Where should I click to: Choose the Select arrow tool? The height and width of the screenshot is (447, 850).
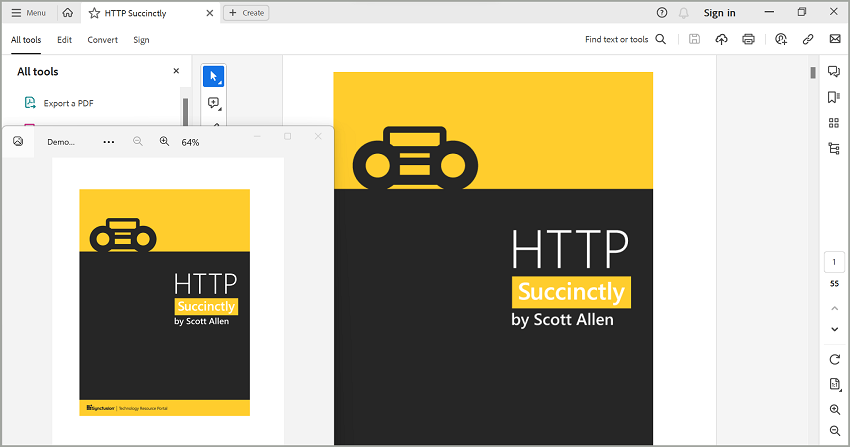214,76
